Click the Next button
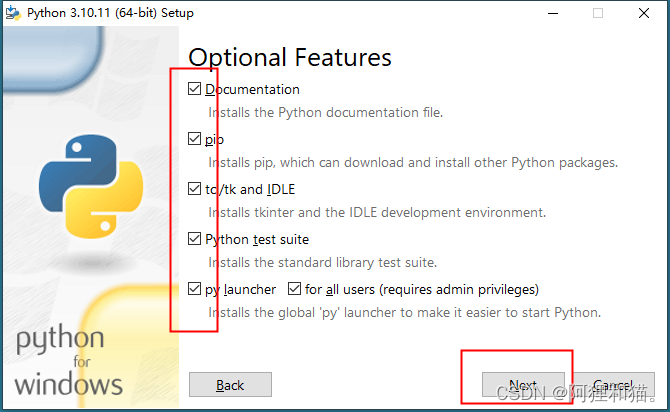Image resolution: width=670 pixels, height=412 pixels. 523,385
